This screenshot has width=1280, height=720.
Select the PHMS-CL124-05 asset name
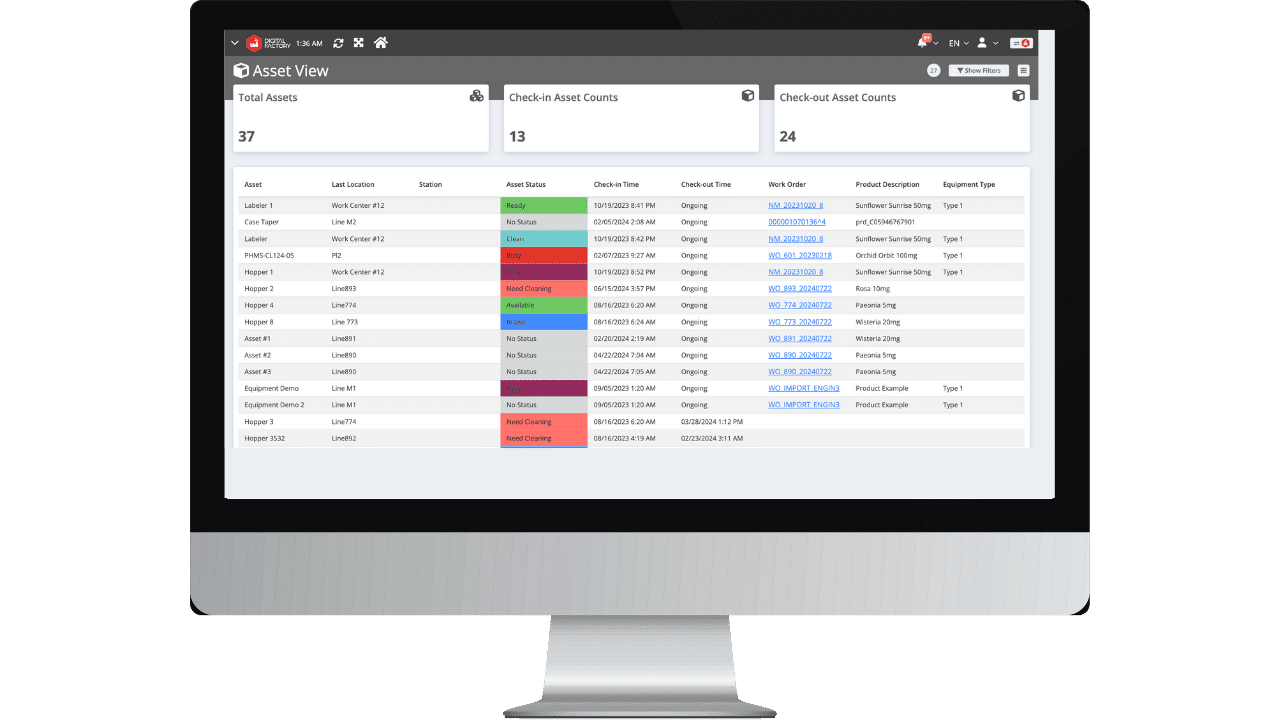(x=267, y=255)
